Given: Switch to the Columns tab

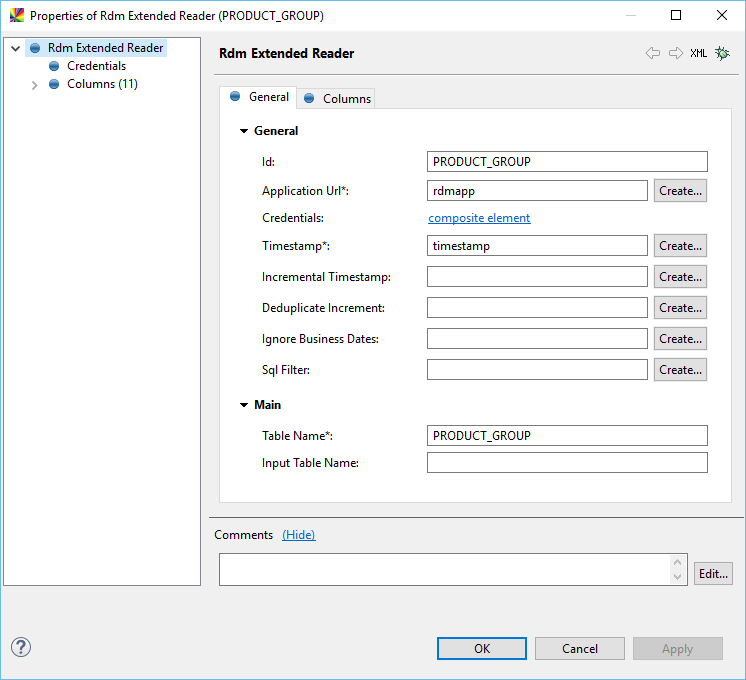Looking at the screenshot, I should 338,98.
